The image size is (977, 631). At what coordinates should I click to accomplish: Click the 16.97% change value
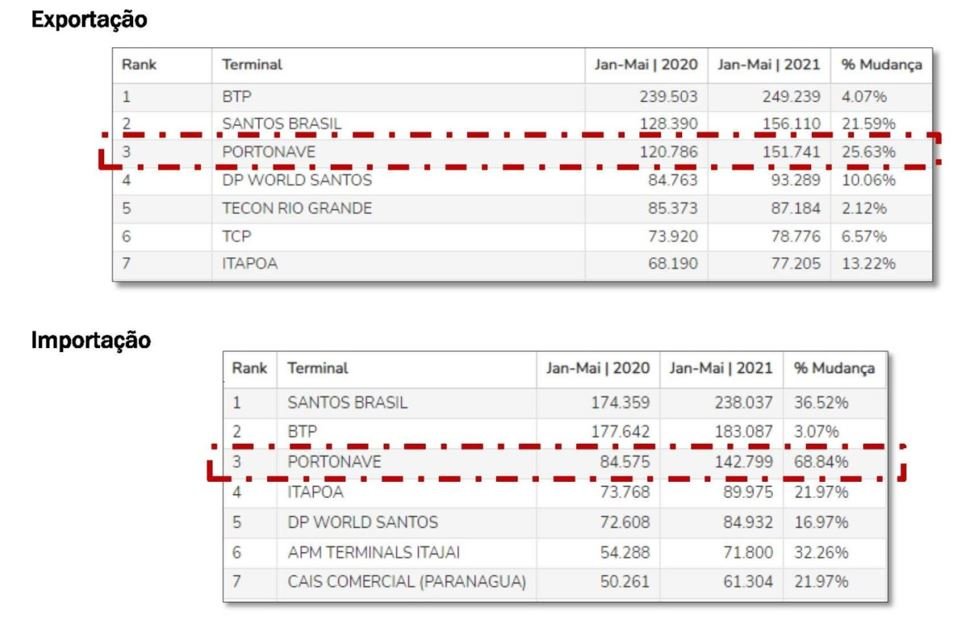821,522
